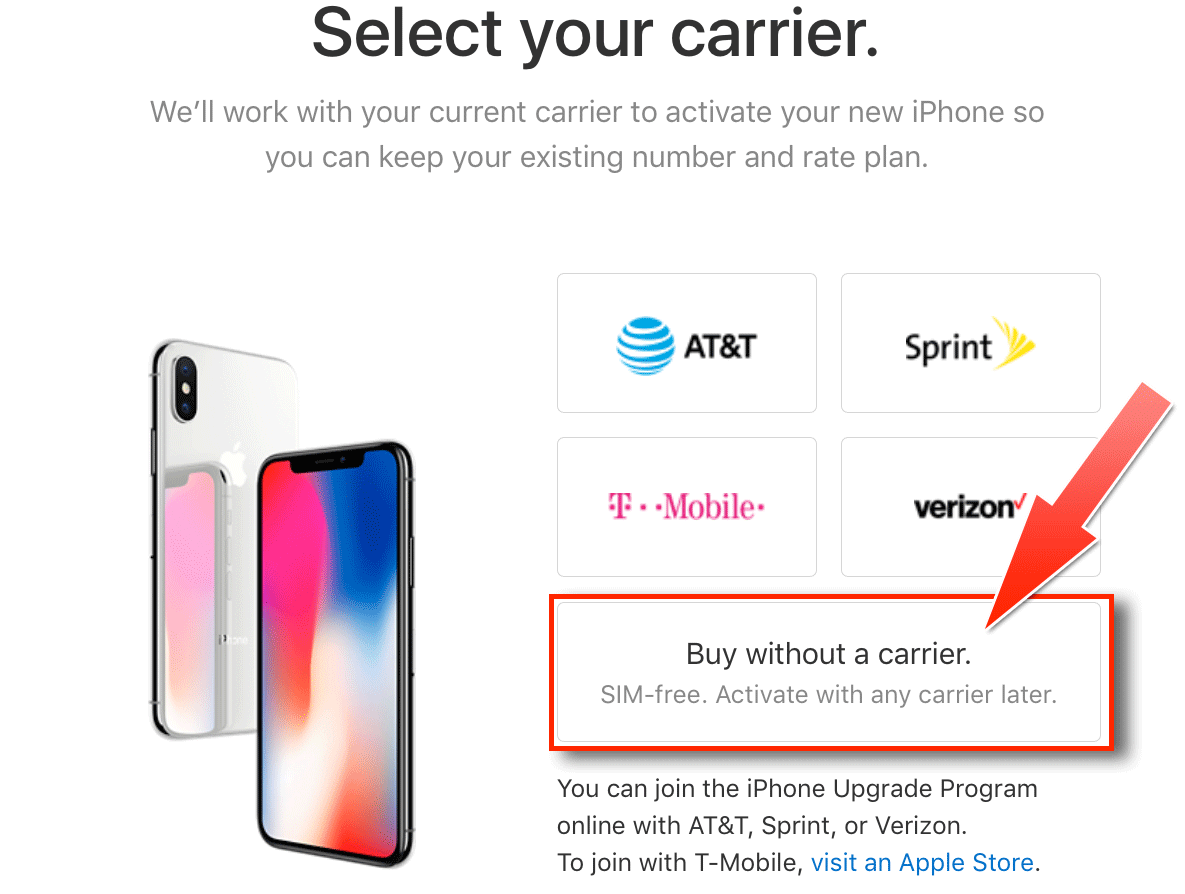Click the T-Mobile magenta logo
1185x894 pixels.
(686, 506)
